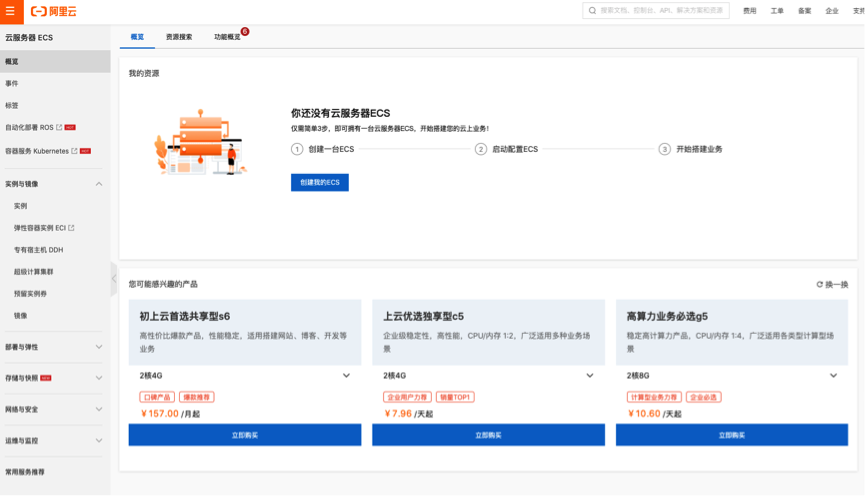Click the 销量TOP1 tag on c5 card

[456, 397]
